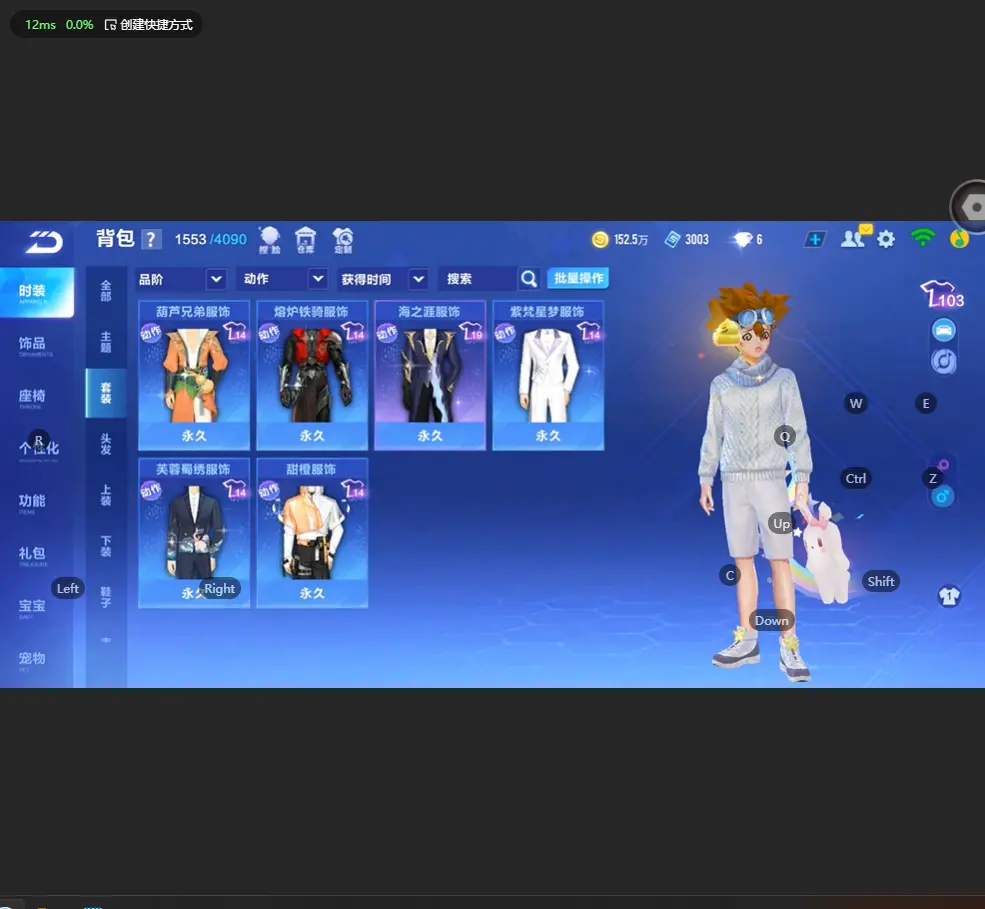Open the friends icon with mail badge

[856, 237]
